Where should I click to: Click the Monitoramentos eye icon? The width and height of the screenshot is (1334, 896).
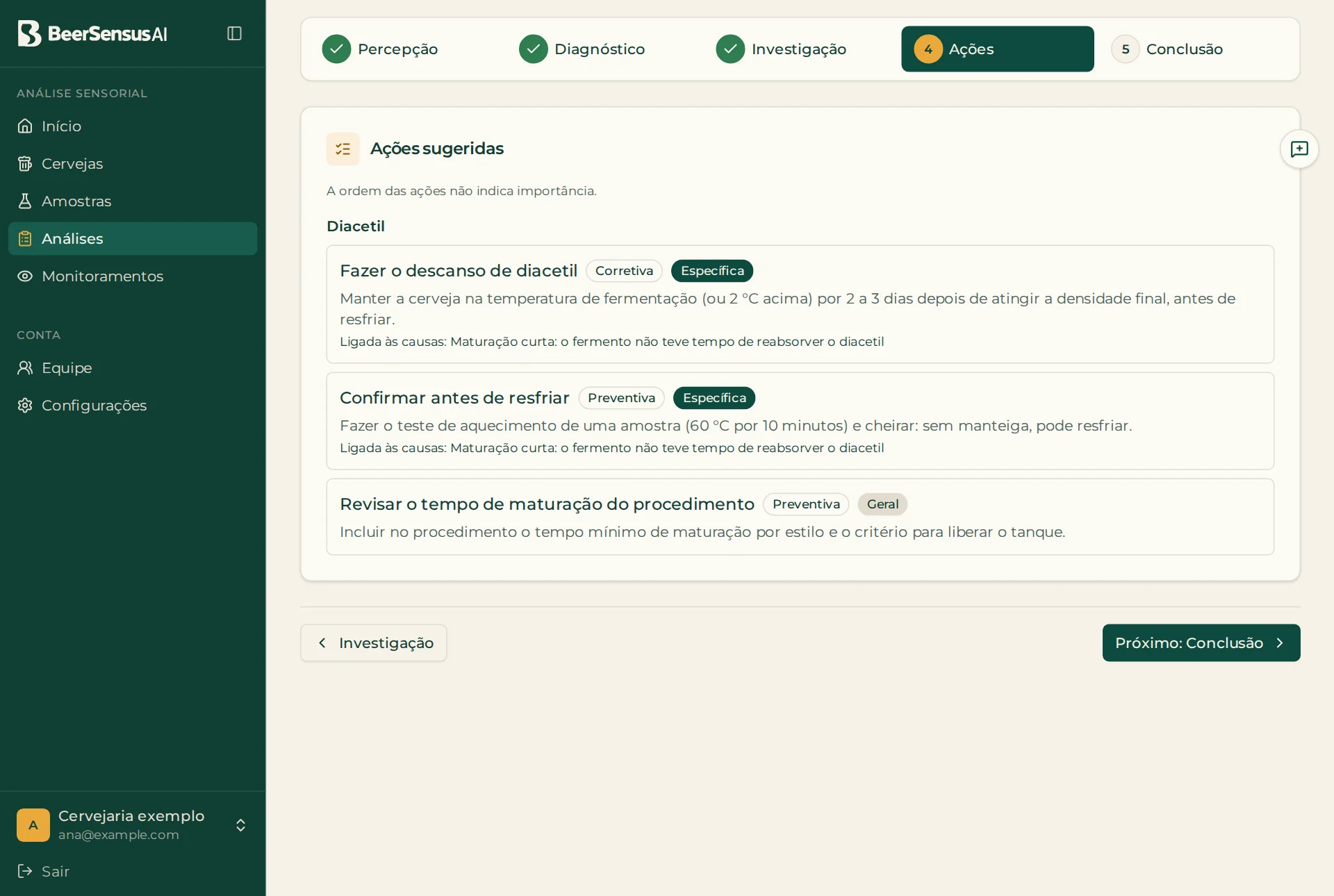point(25,276)
